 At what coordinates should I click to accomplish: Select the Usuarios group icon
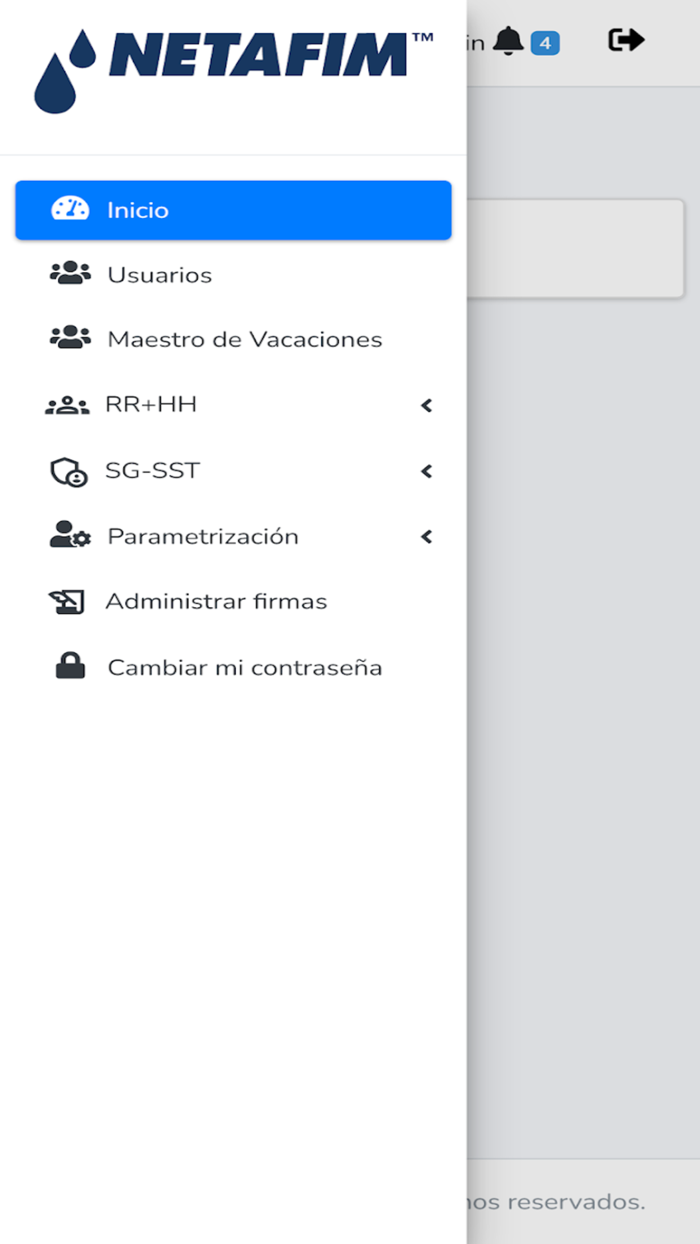click(68, 274)
